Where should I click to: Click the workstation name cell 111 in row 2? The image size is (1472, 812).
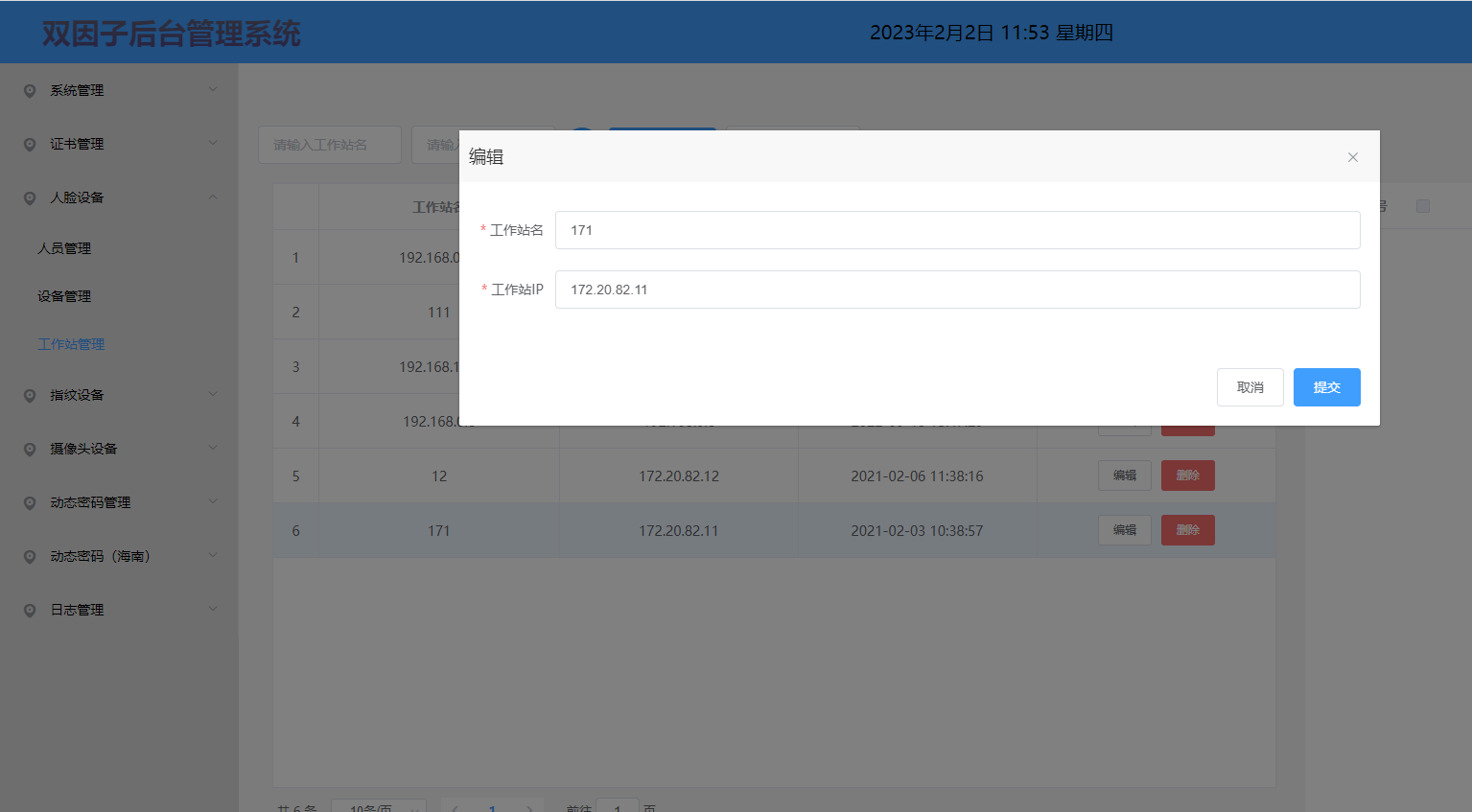[x=439, y=313]
